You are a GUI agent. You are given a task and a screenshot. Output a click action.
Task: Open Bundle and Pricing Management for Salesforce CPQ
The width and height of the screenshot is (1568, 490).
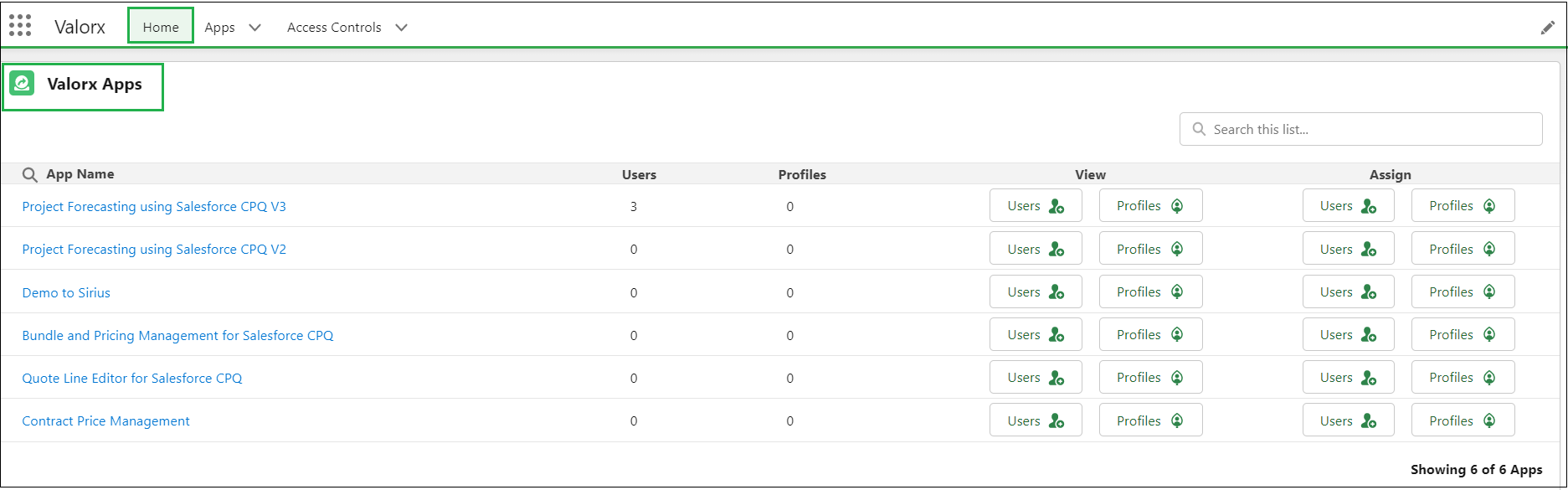pos(177,335)
